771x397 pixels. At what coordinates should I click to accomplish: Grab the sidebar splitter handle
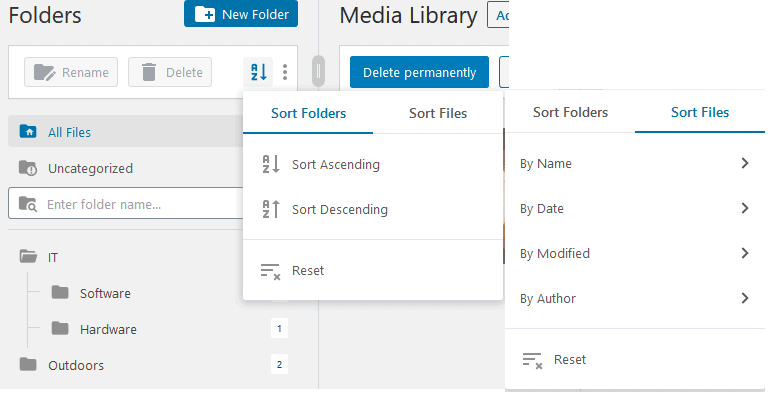coord(318,72)
